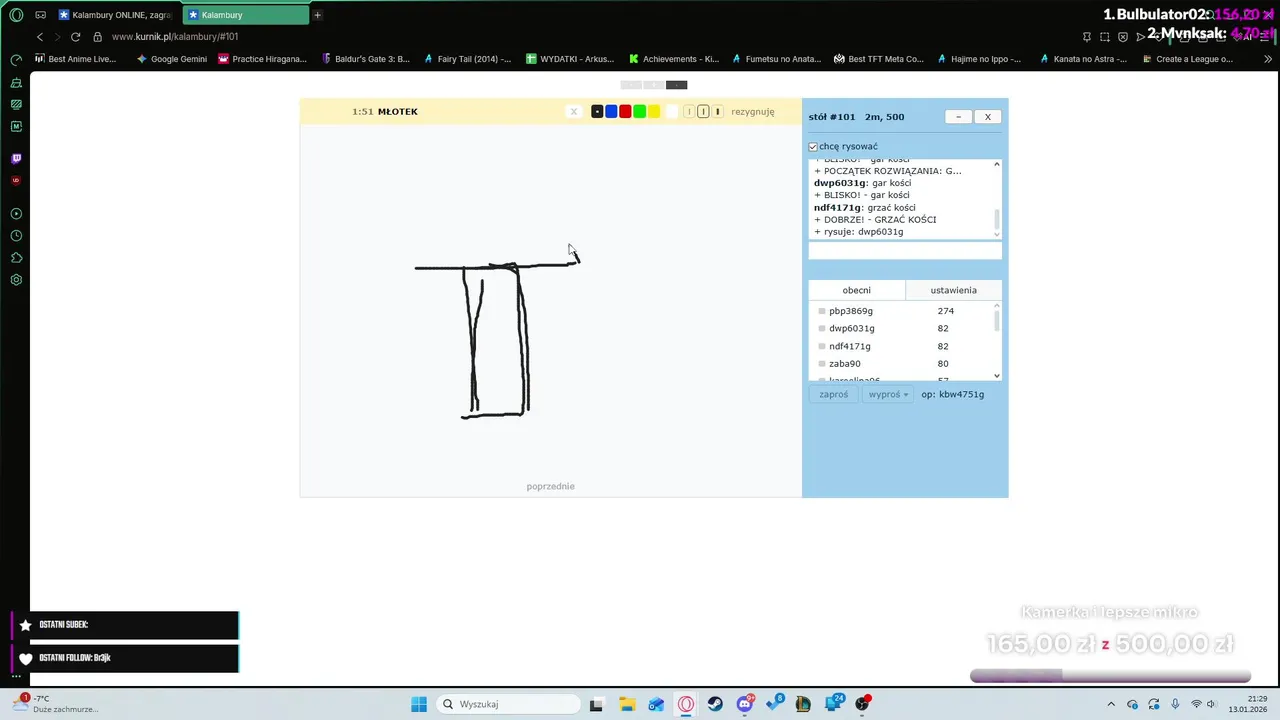Select player ndf4171g in the list
The width and height of the screenshot is (1280, 720).
(850, 346)
